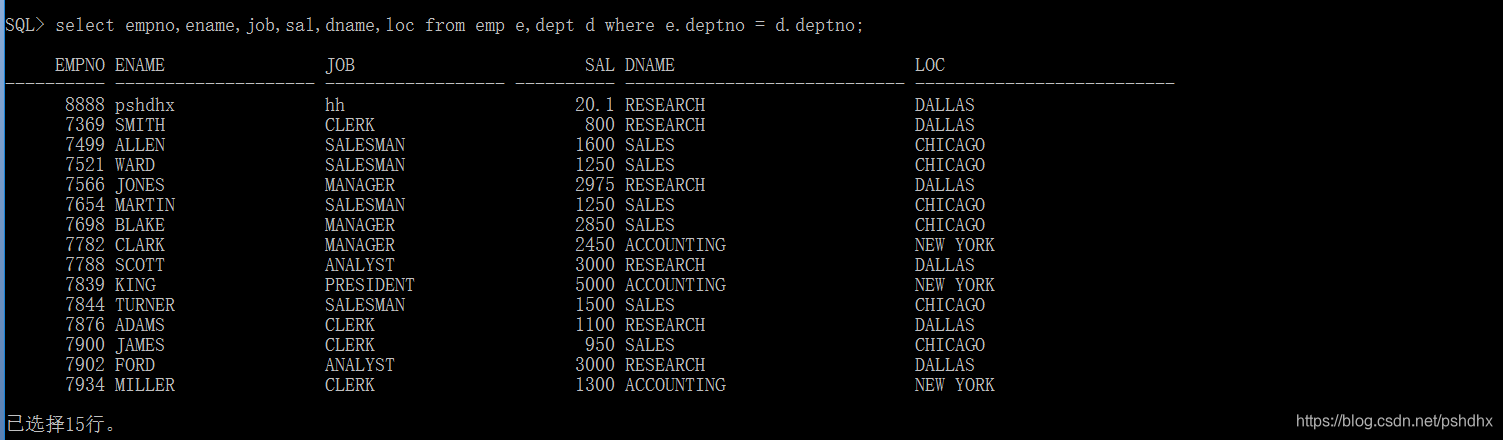
Task: Click the salary 800 in SMITH's row
Action: (600, 125)
